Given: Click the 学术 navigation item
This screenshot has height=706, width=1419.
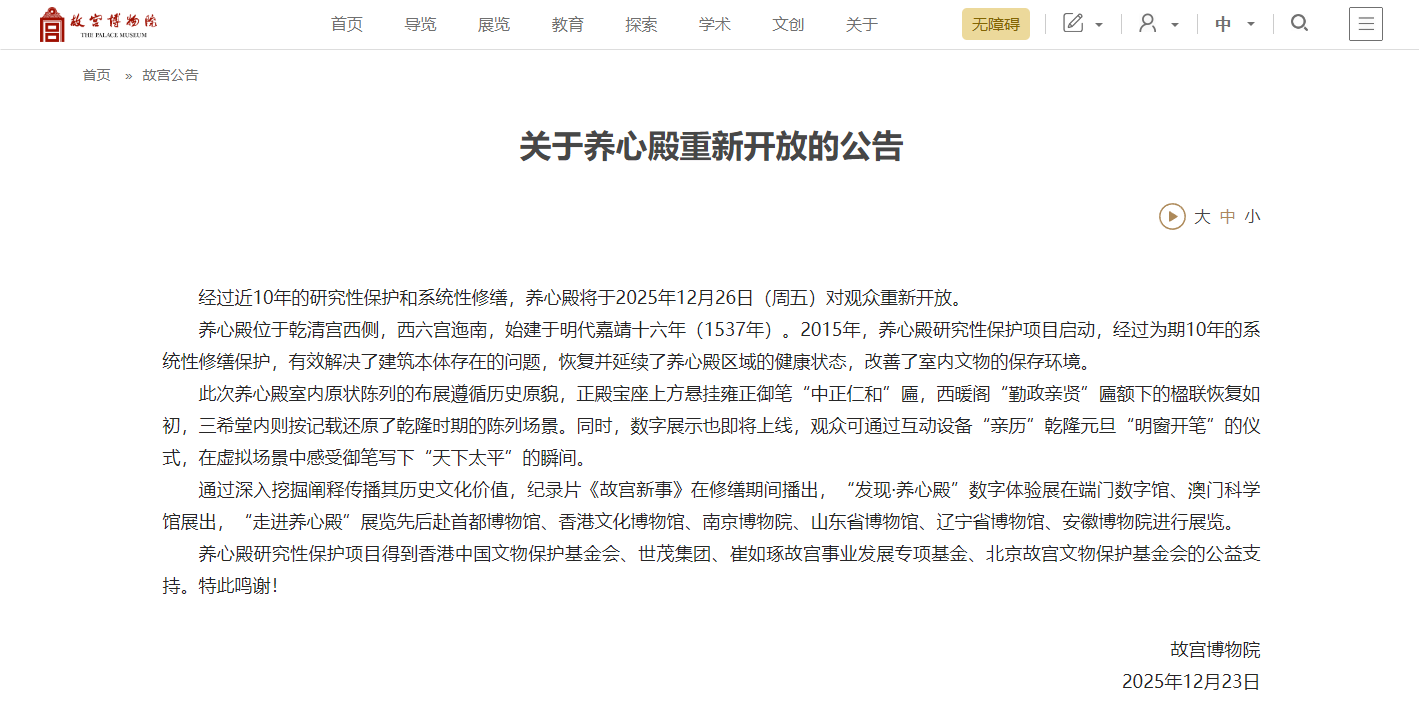Looking at the screenshot, I should point(715,24).
